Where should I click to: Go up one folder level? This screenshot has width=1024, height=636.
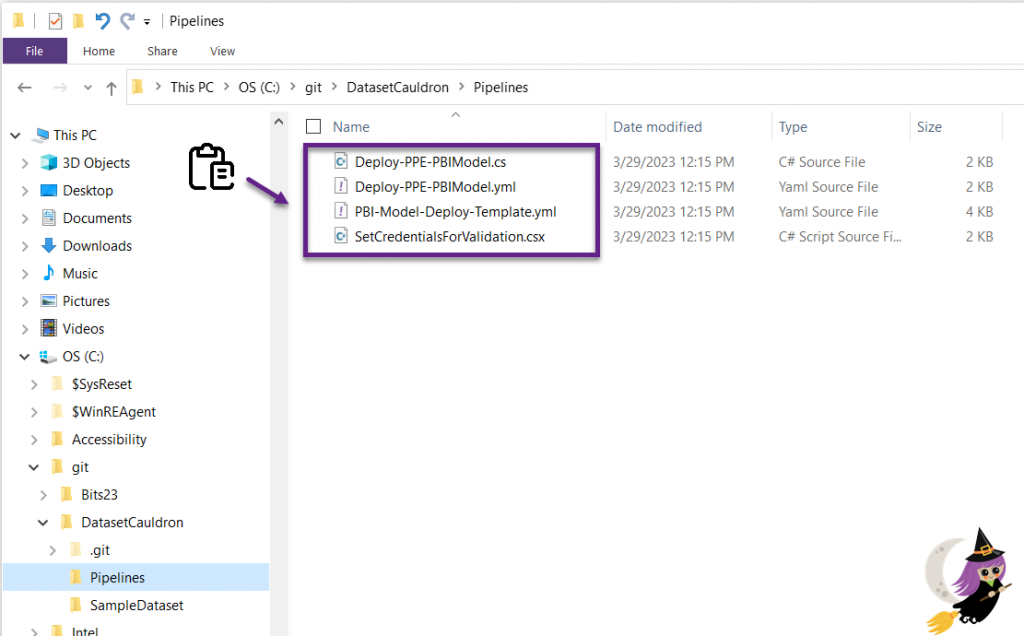(x=111, y=88)
